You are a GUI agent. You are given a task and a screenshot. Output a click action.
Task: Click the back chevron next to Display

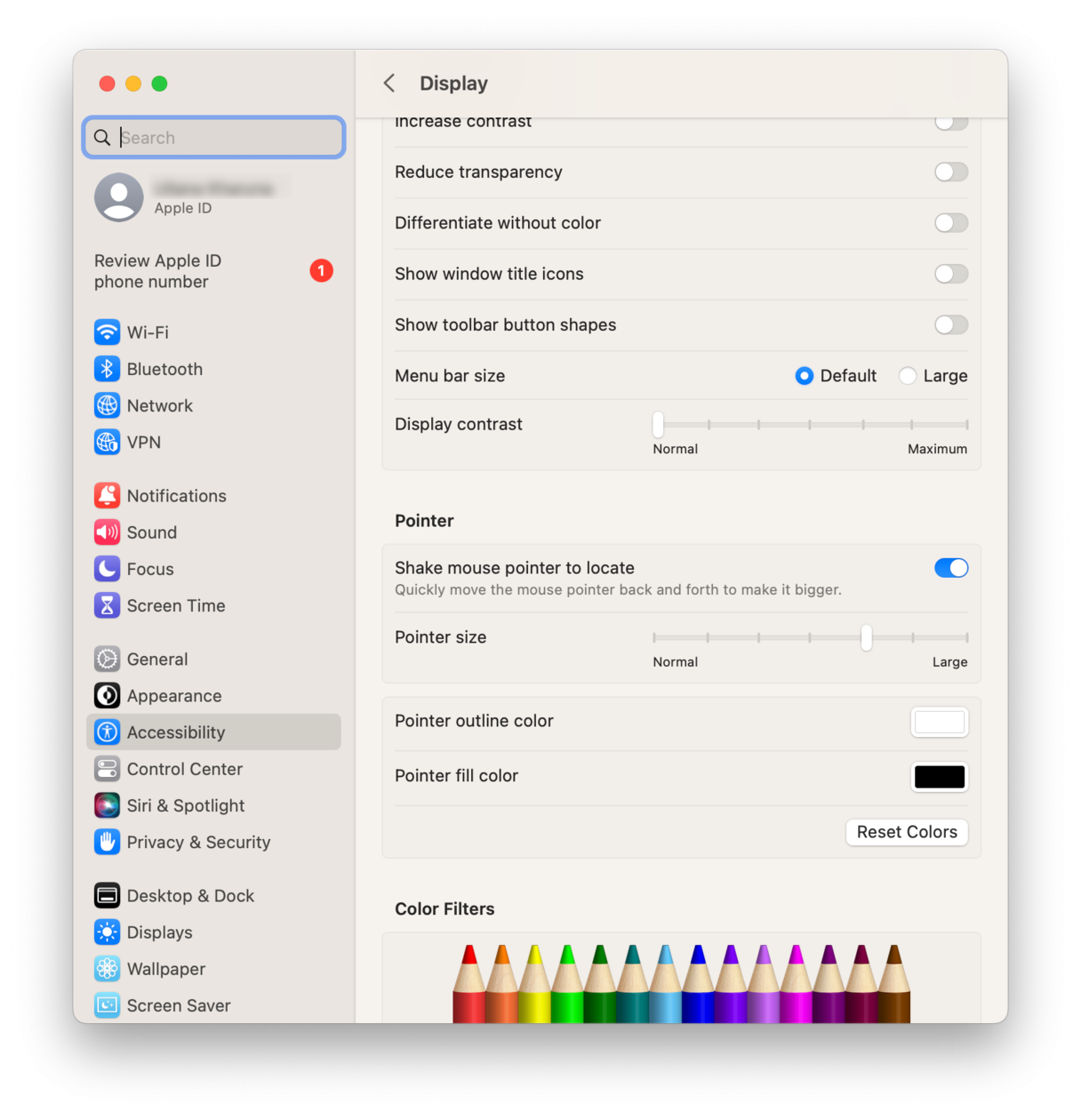[389, 83]
